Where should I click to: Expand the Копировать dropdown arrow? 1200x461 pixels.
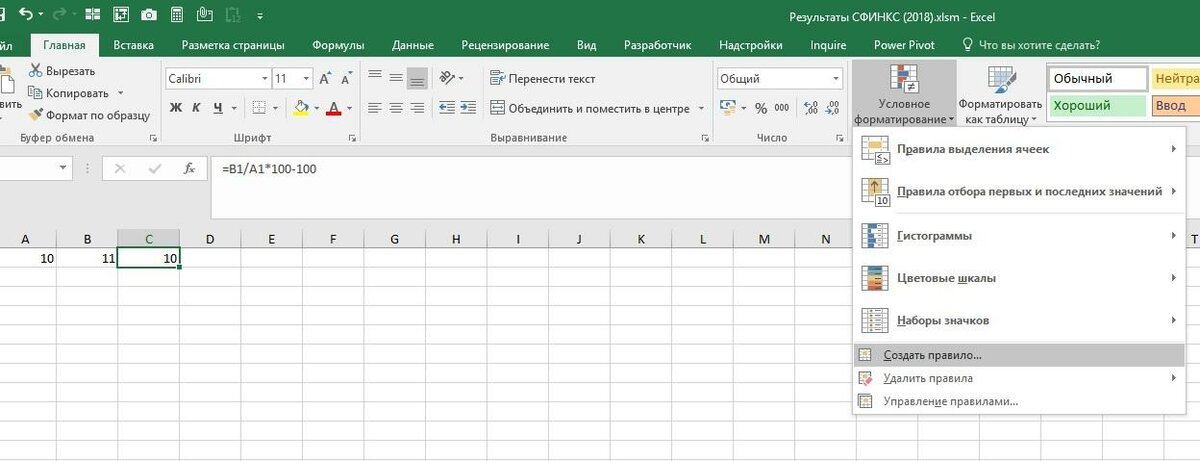pos(120,93)
